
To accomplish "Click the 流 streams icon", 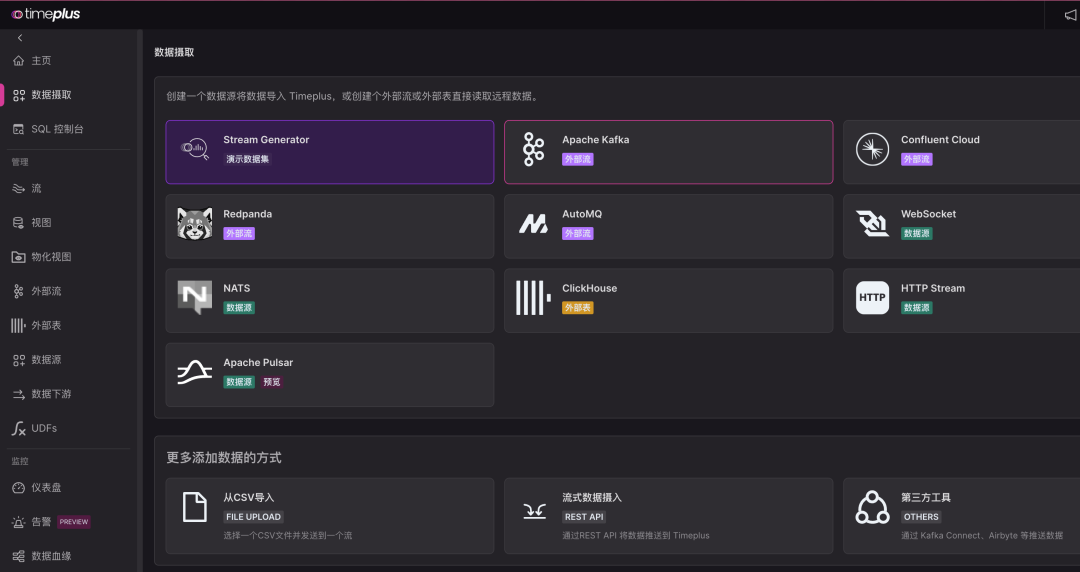I will (x=19, y=188).
